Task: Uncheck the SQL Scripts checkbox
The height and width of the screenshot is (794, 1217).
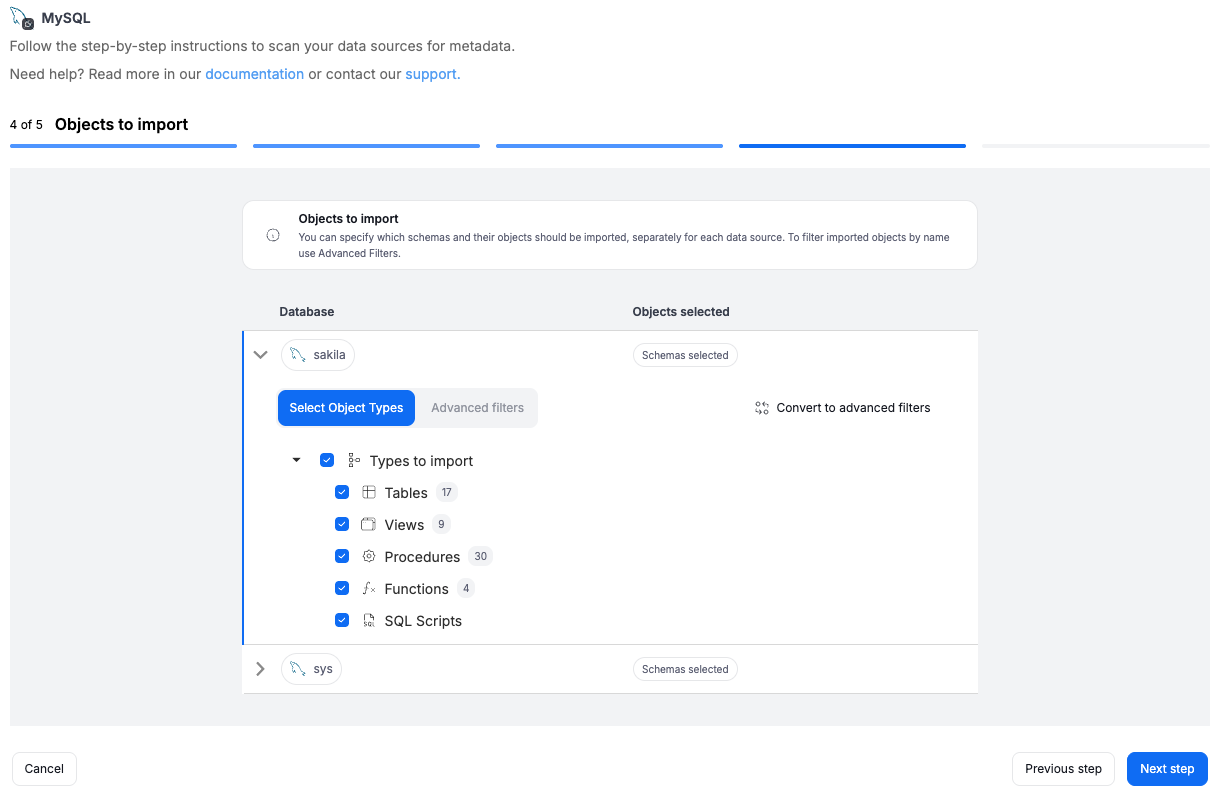Action: coord(342,621)
